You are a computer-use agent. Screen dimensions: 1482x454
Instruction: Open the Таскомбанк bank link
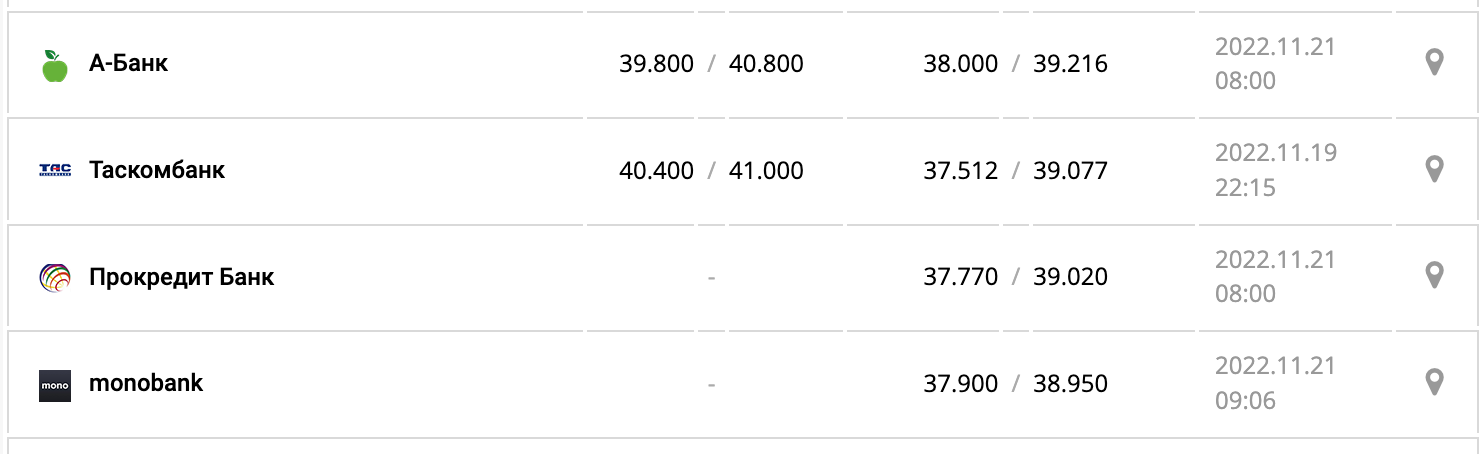157,170
